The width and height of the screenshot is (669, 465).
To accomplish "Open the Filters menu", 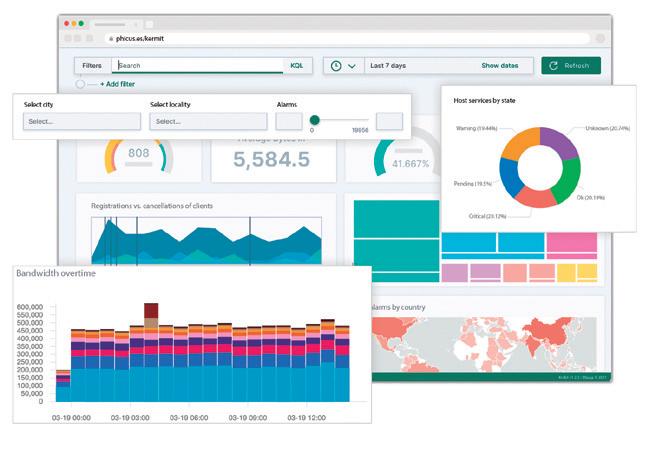I will click(92, 66).
